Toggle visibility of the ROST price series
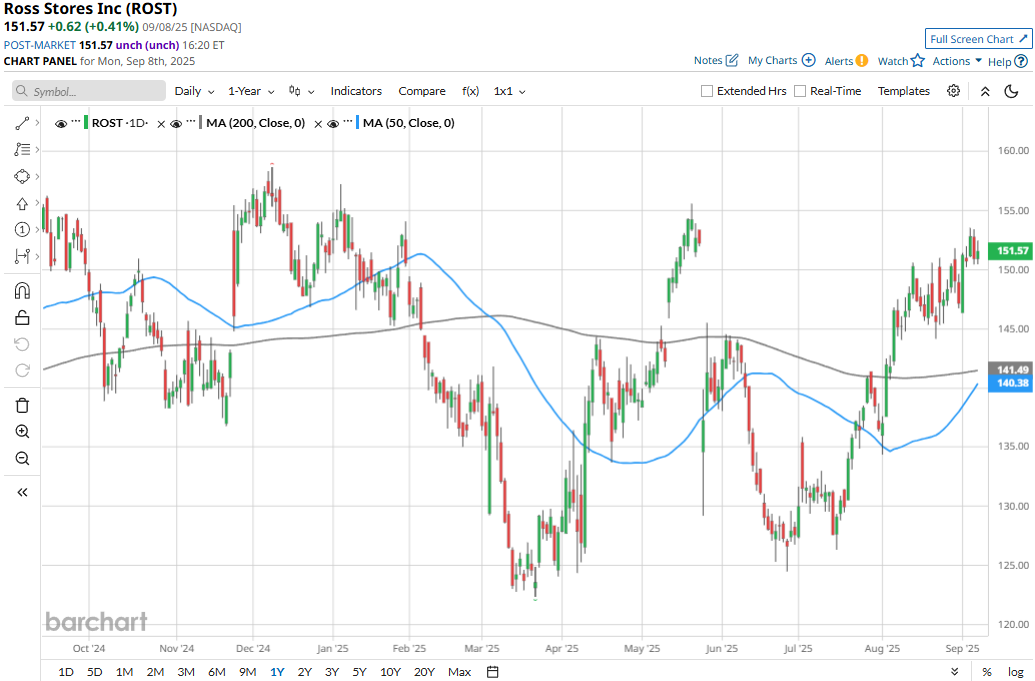 61,123
